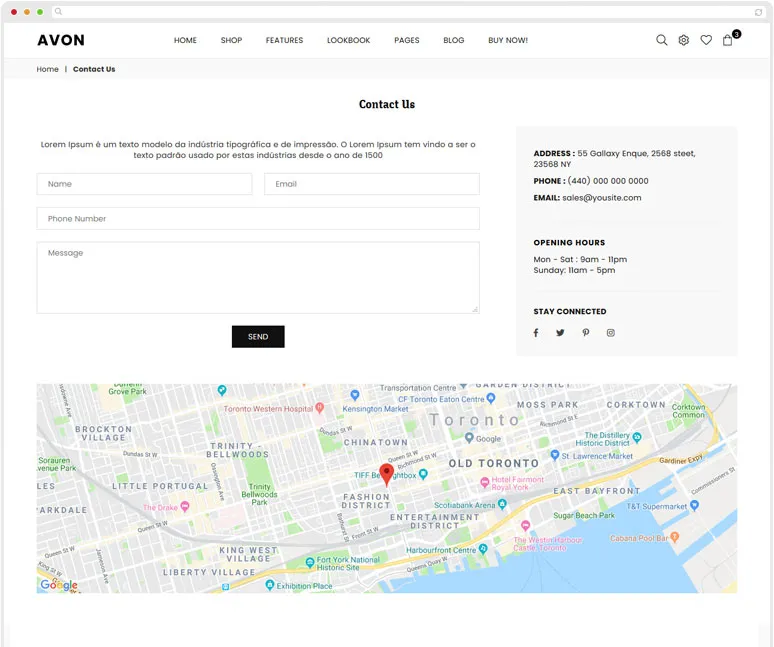
Task: Expand the Pages navigation menu
Action: pos(406,40)
